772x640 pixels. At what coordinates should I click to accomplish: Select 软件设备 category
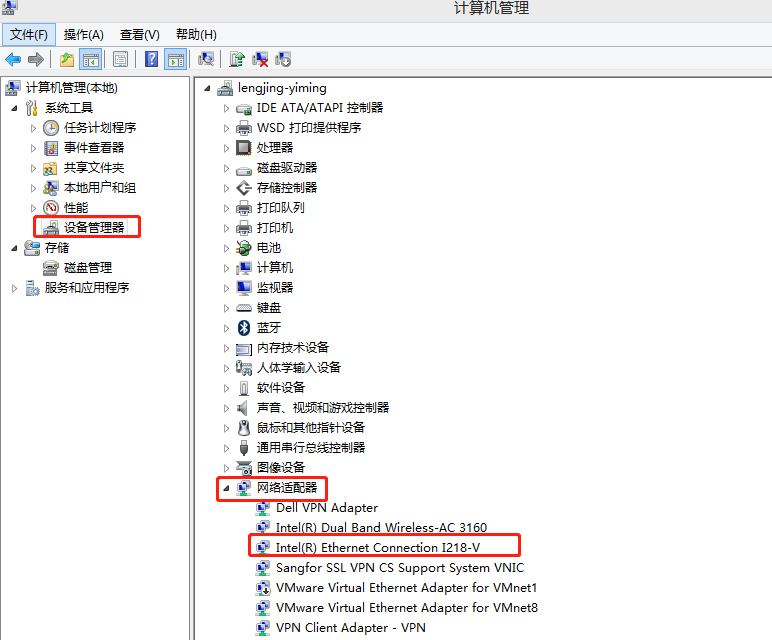281,387
